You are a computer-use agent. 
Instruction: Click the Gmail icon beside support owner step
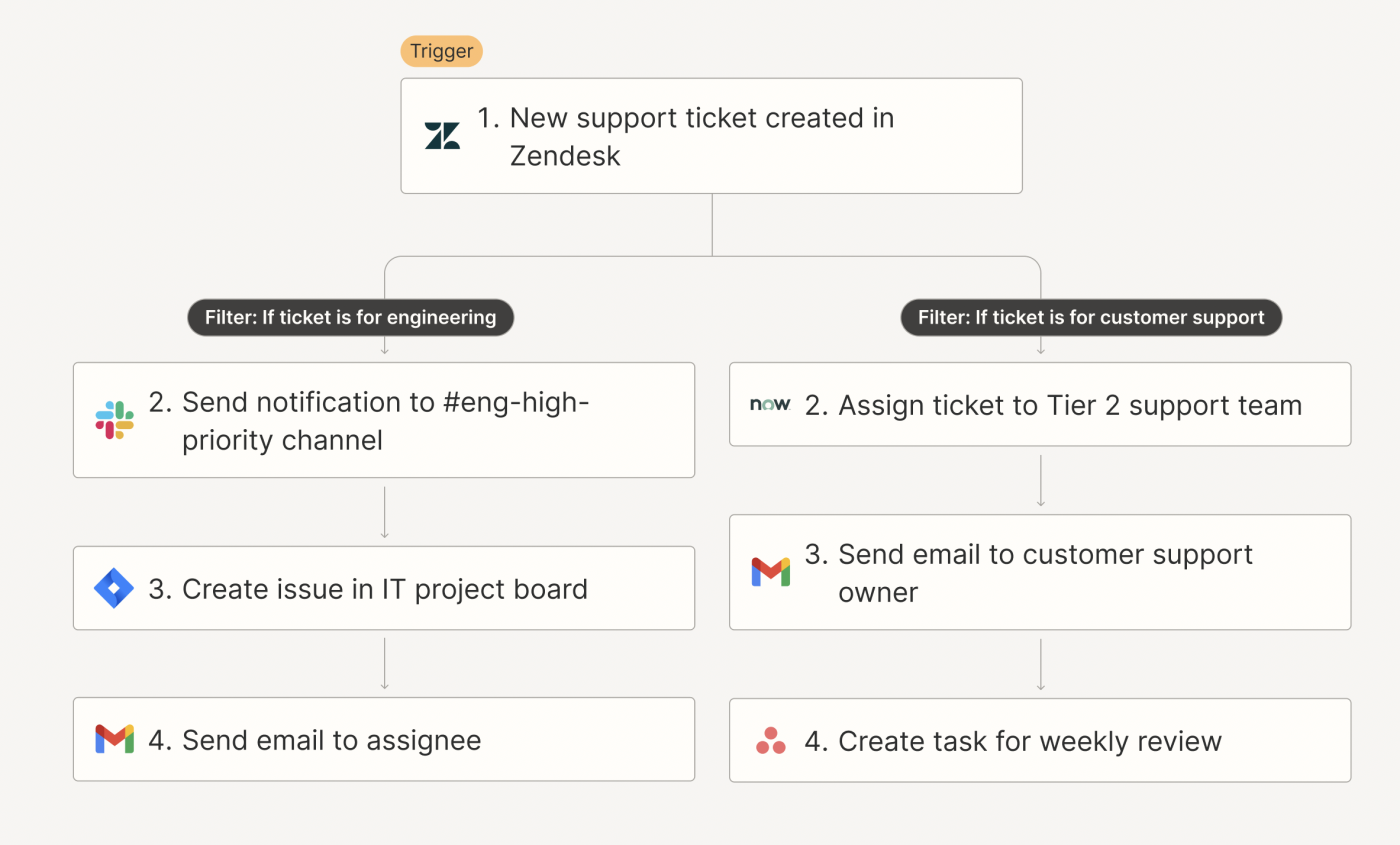pos(770,572)
